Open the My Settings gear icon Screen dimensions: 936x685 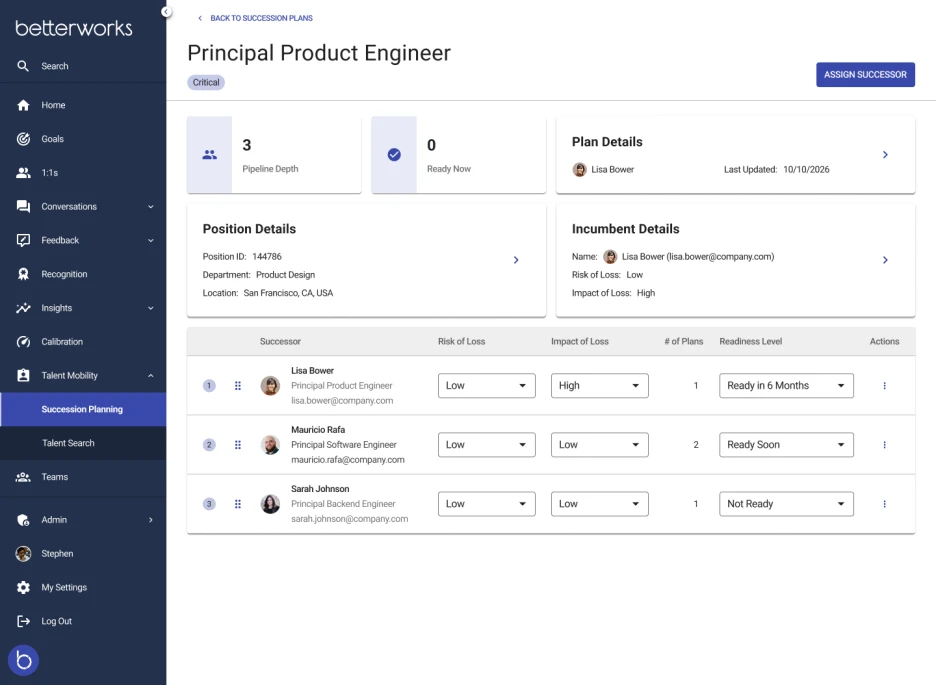[x=22, y=587]
